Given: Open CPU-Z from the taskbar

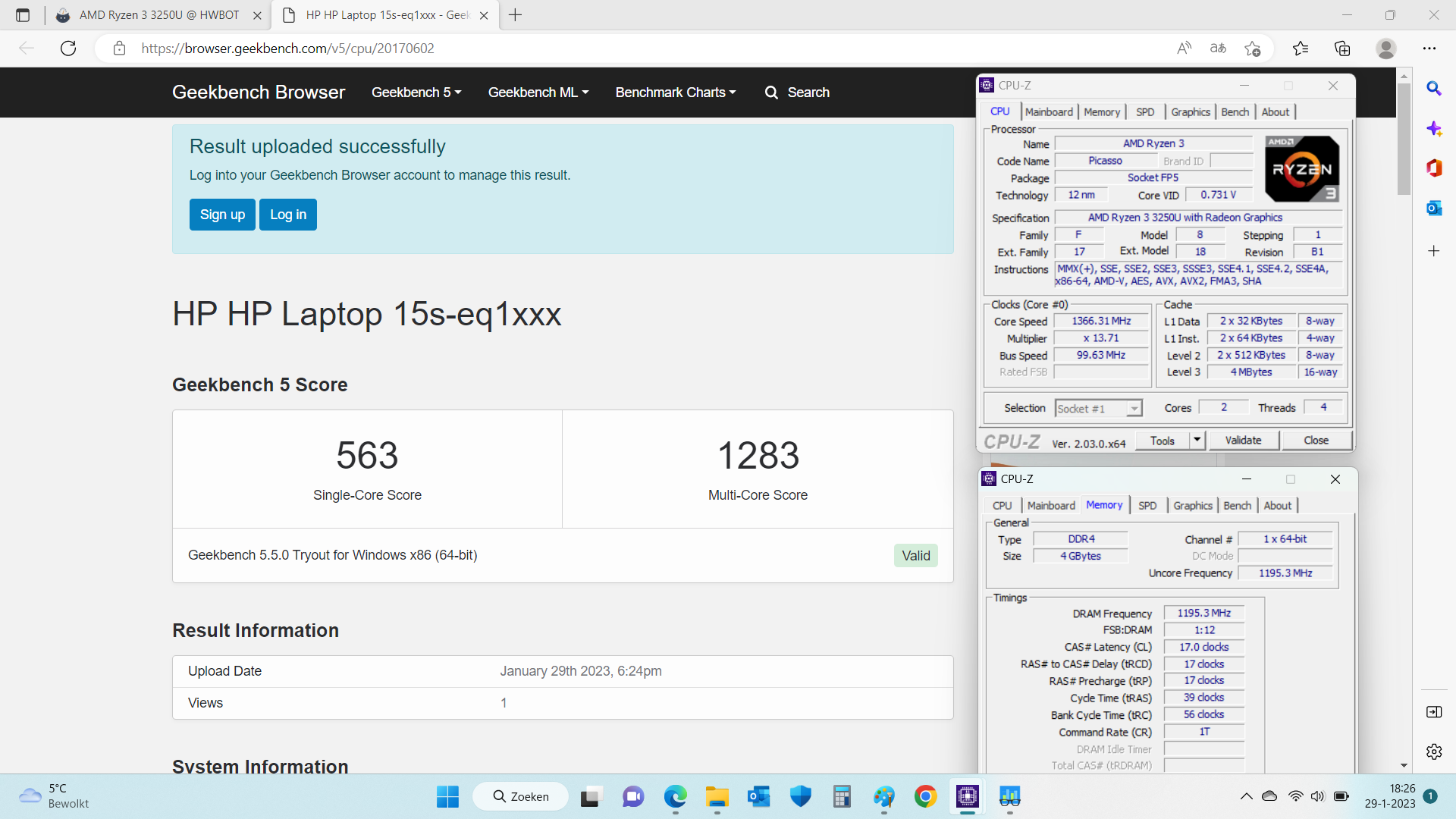Looking at the screenshot, I should [x=967, y=796].
